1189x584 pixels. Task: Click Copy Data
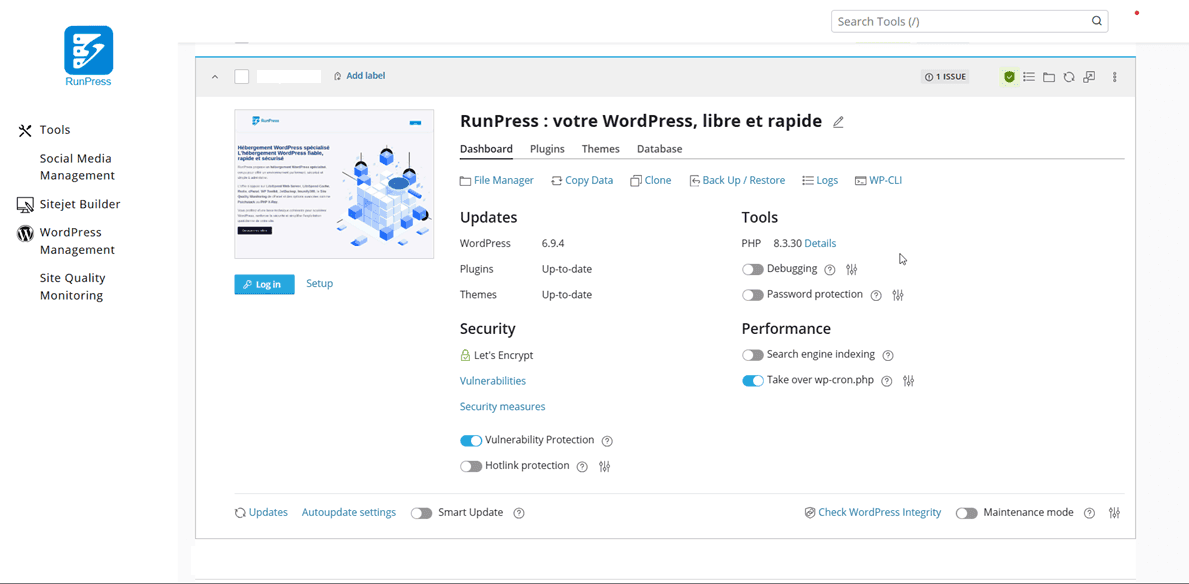coord(582,181)
